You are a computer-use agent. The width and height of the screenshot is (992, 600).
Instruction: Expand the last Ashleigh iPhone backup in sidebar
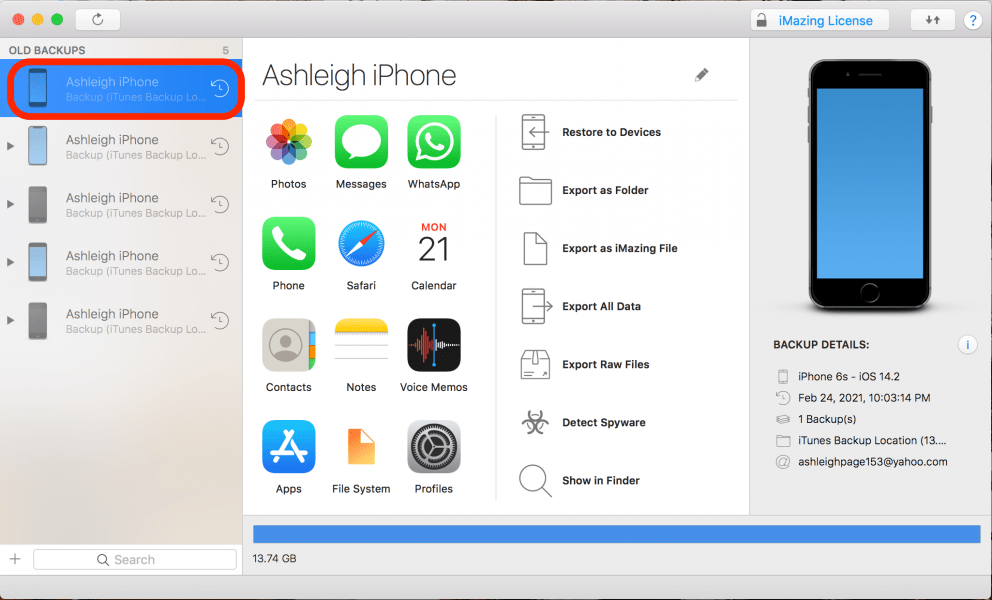tap(11, 320)
